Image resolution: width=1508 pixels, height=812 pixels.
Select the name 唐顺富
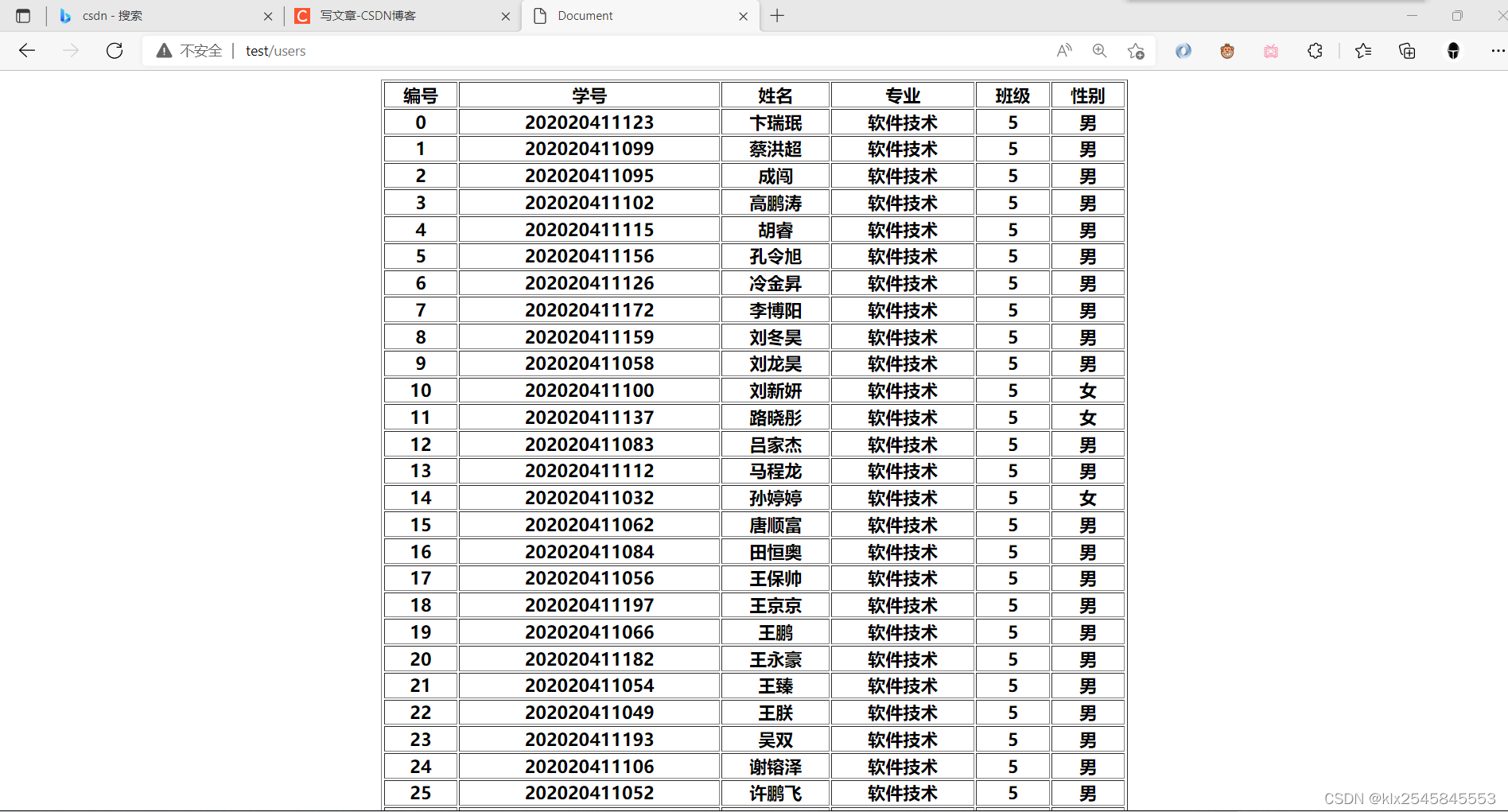coord(775,525)
